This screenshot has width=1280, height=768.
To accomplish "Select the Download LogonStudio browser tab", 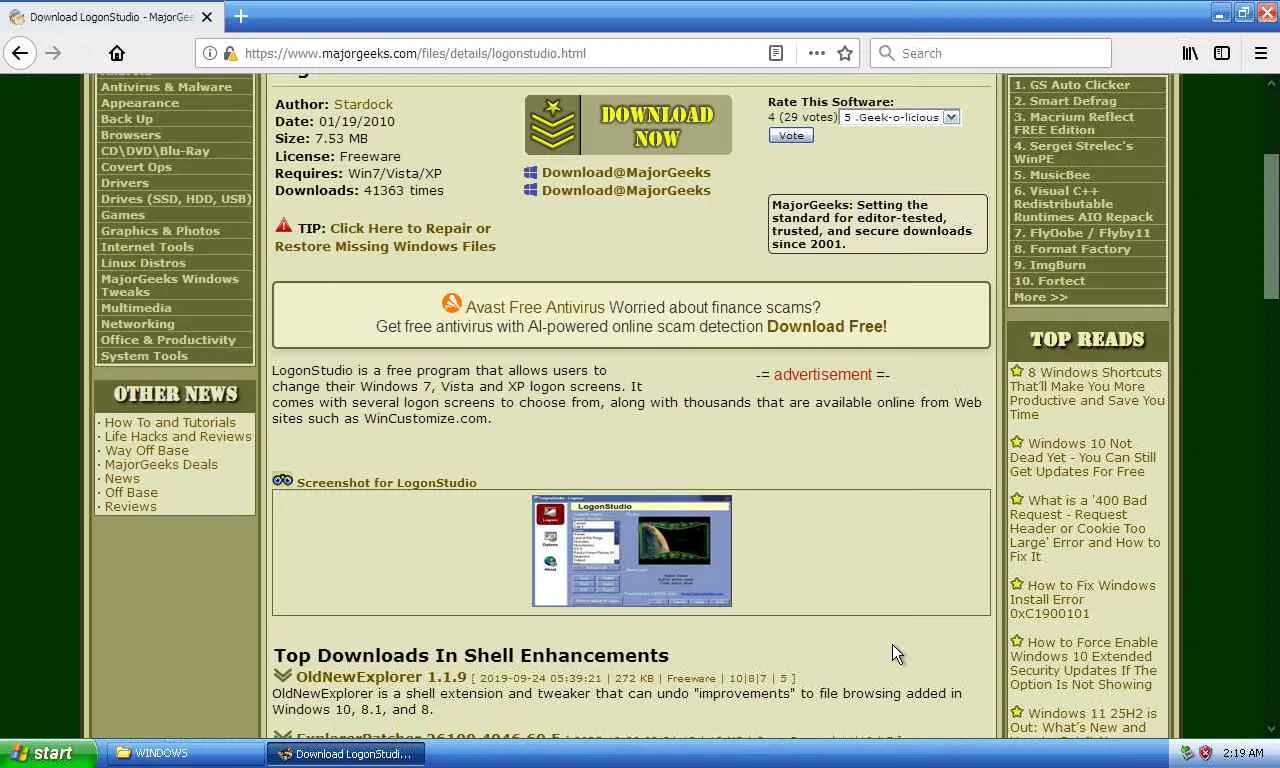I will click(x=112, y=17).
